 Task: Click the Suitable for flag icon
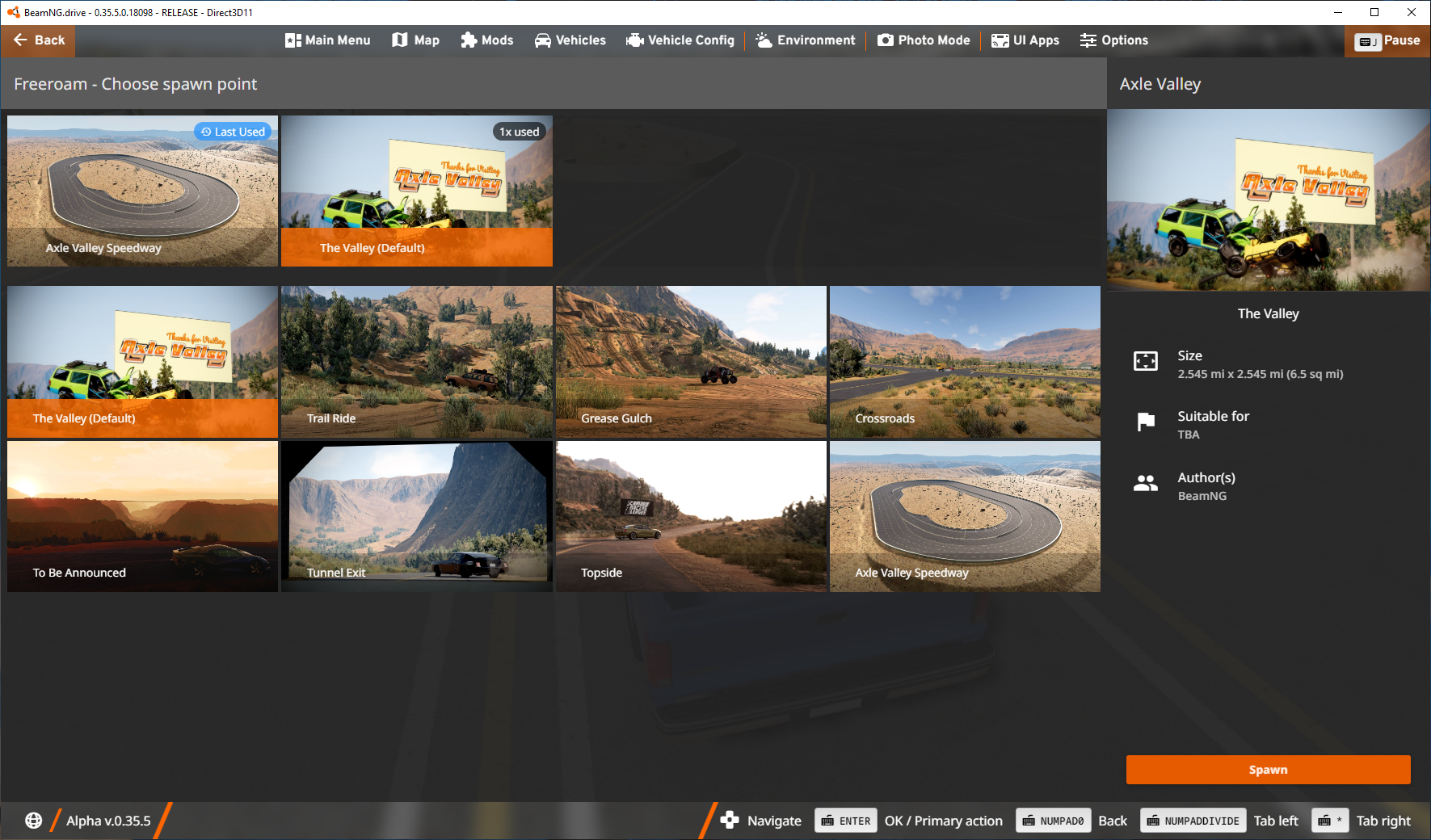click(x=1145, y=422)
